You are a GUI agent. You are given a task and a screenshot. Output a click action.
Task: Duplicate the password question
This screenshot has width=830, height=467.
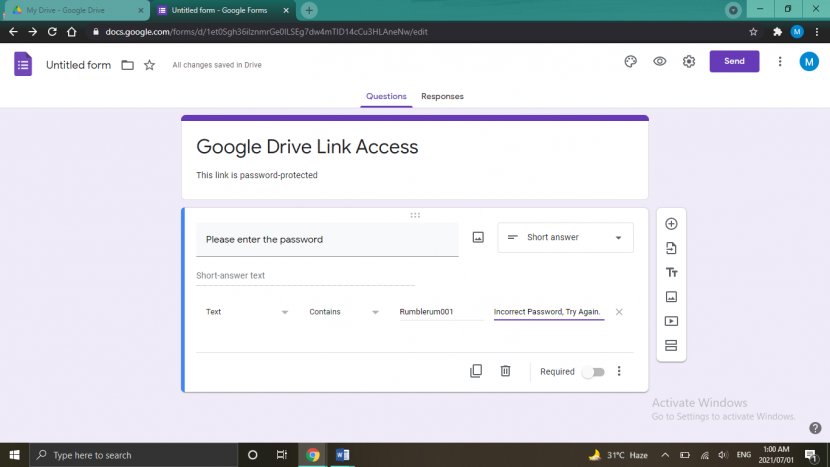click(x=476, y=371)
